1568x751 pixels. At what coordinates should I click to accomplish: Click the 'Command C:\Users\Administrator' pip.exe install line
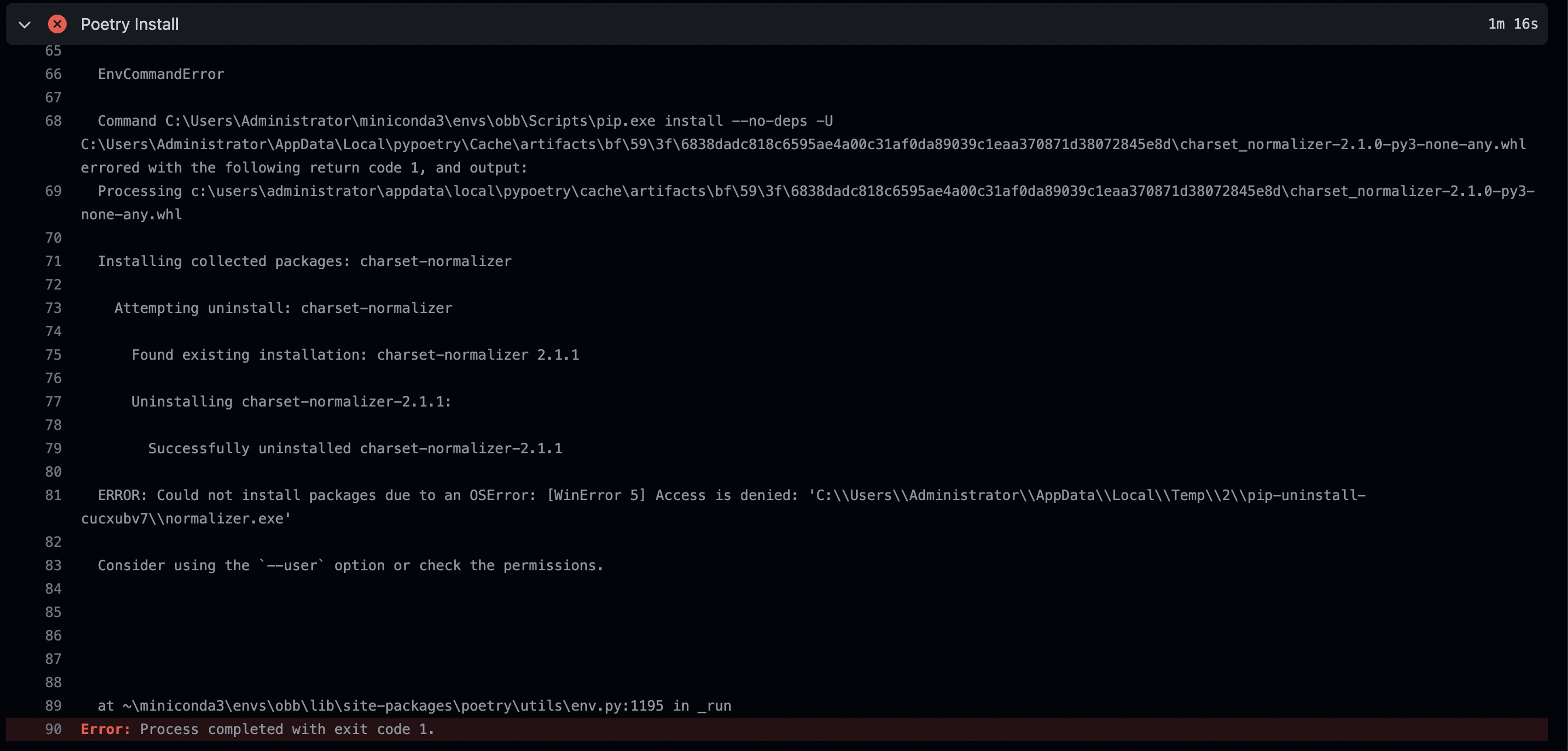pyautogui.click(x=803, y=144)
